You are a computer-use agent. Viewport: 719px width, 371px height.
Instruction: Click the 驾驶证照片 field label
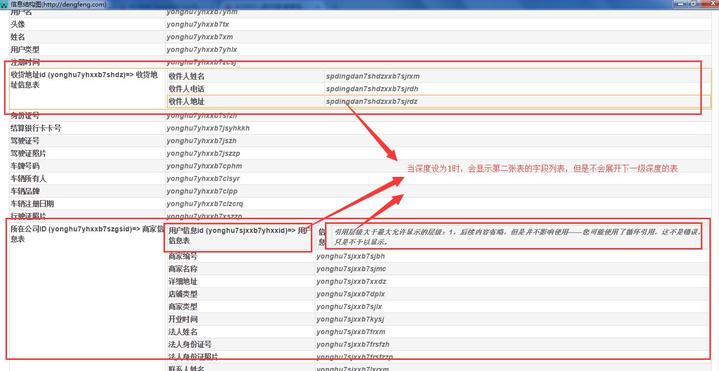(28, 153)
